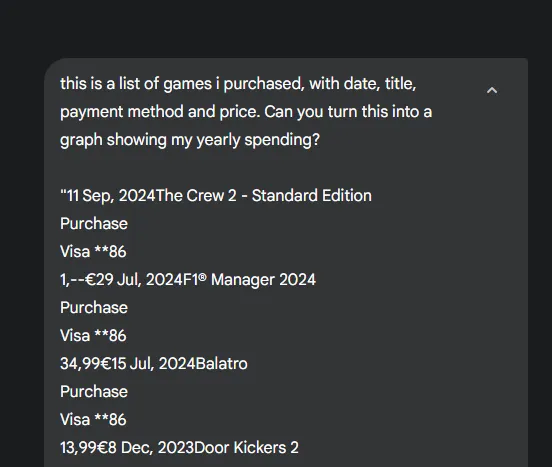Click the "graph showing my yearly spending?" line
Viewport: 552px width, 467px height.
[190, 140]
